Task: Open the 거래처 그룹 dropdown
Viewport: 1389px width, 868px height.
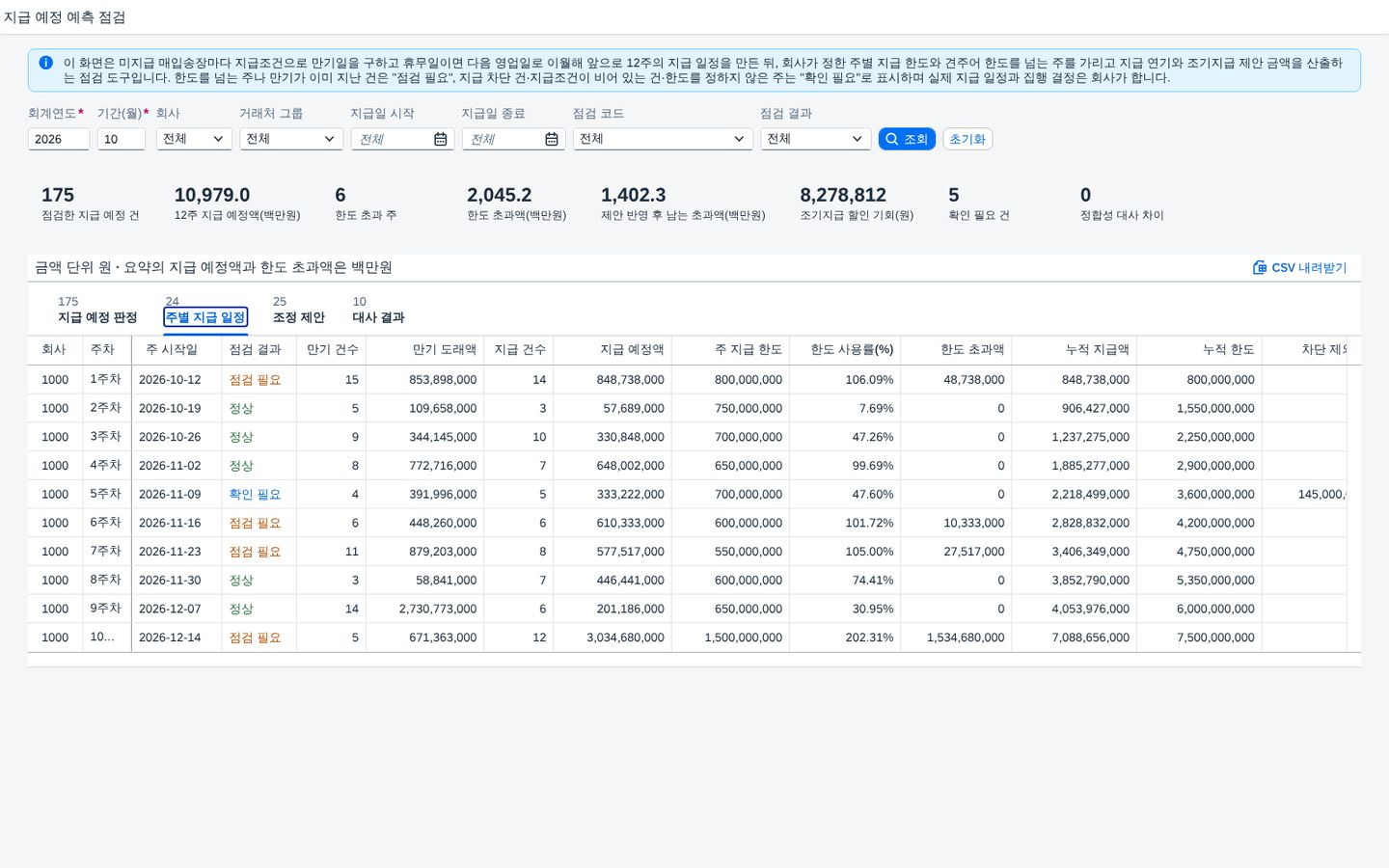Action: coord(291,139)
